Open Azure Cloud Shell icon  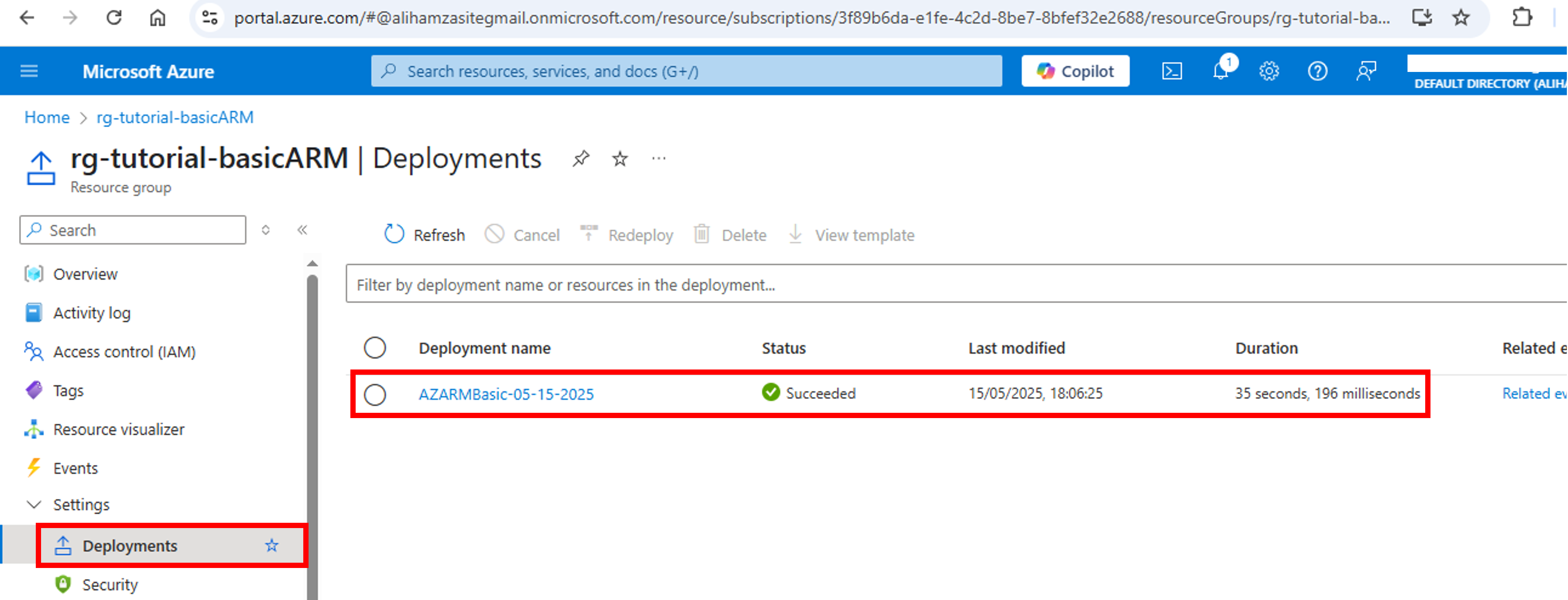click(1172, 71)
